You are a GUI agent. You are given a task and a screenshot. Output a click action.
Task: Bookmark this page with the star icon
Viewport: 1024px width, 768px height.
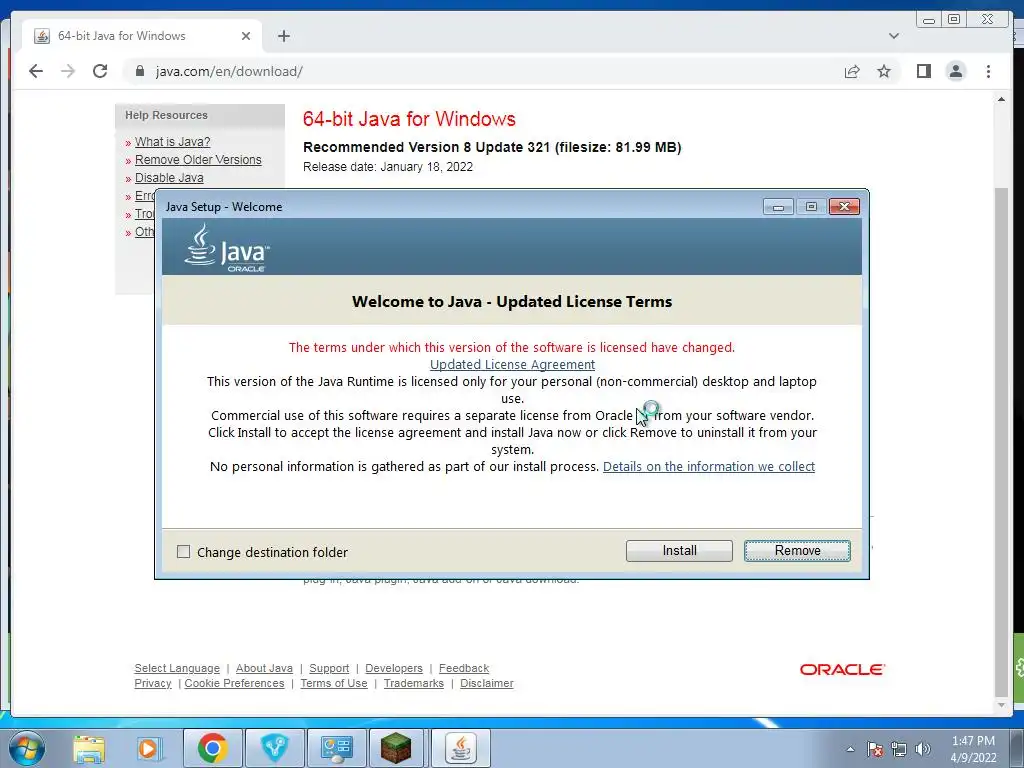(884, 71)
